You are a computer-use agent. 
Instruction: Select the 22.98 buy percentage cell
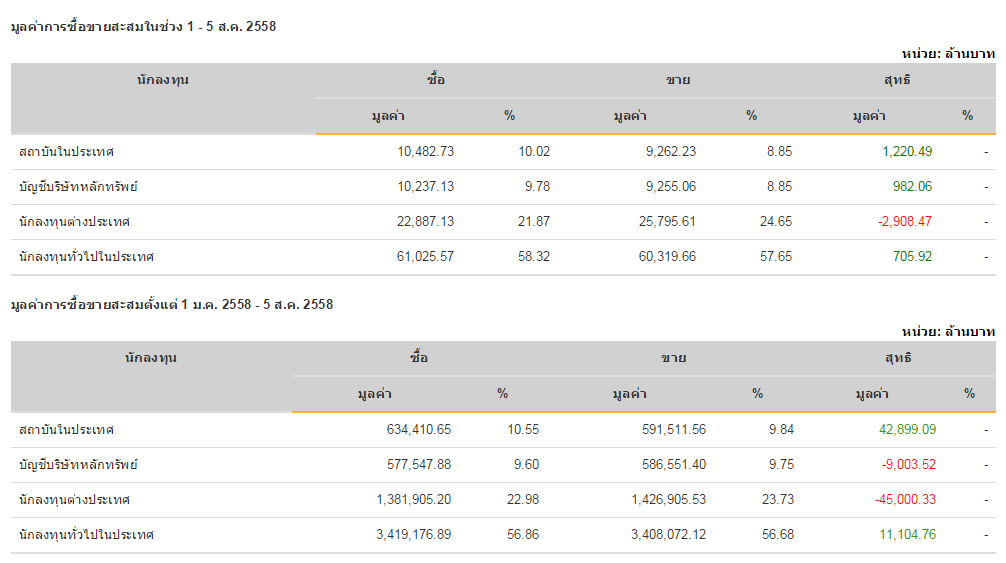coord(523,500)
